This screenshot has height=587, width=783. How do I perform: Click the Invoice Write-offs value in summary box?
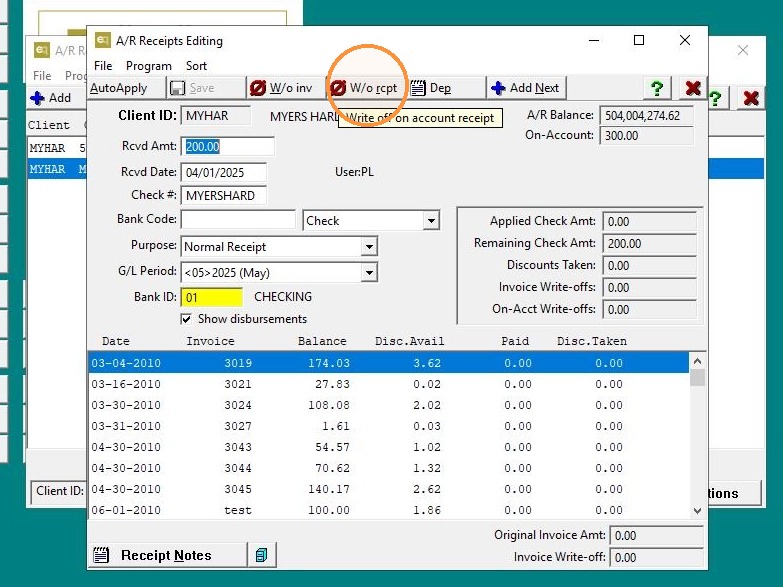pyautogui.click(x=650, y=287)
